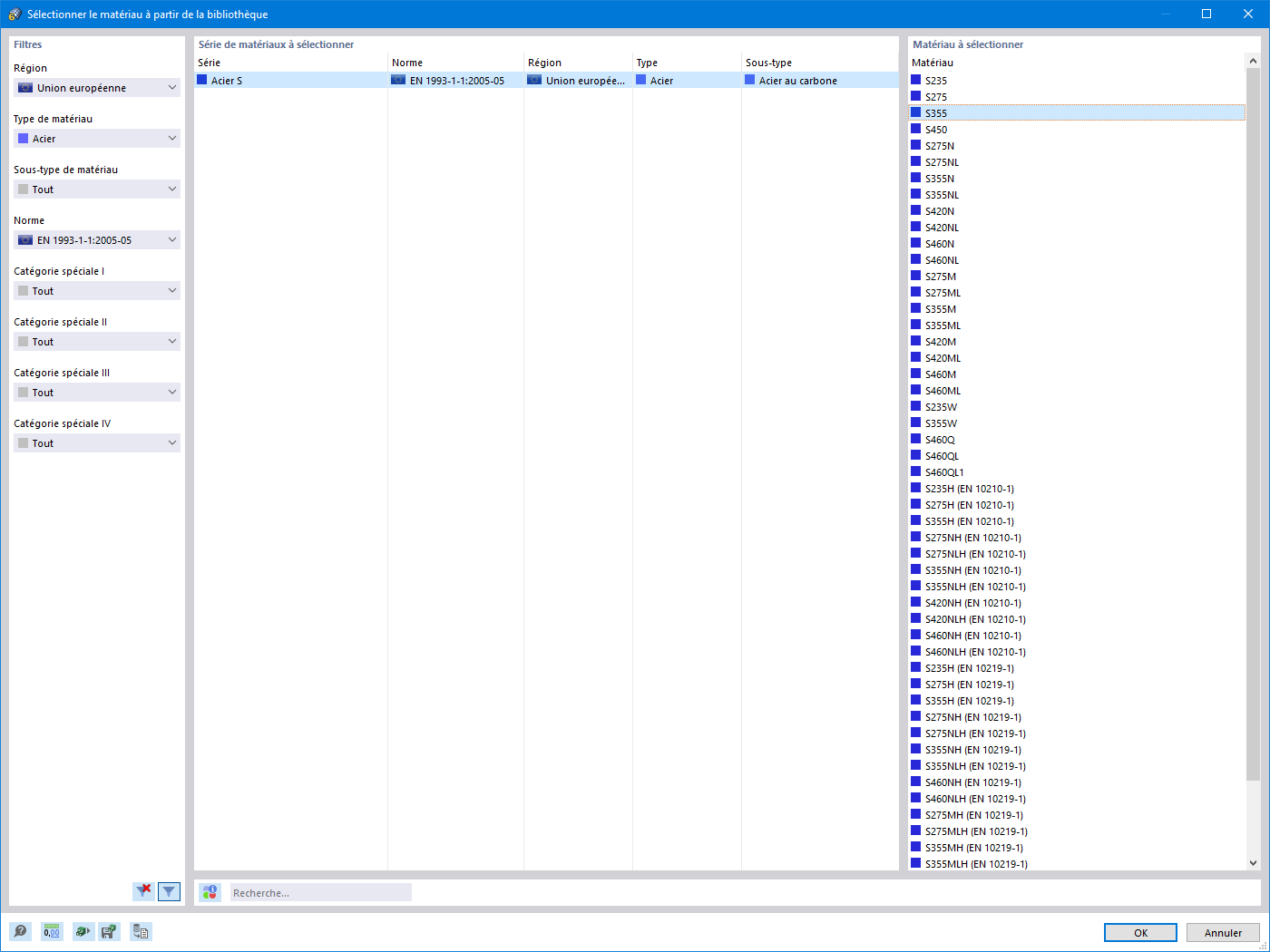Image resolution: width=1270 pixels, height=952 pixels.
Task: Select the Acier S series row
Action: 546,80
